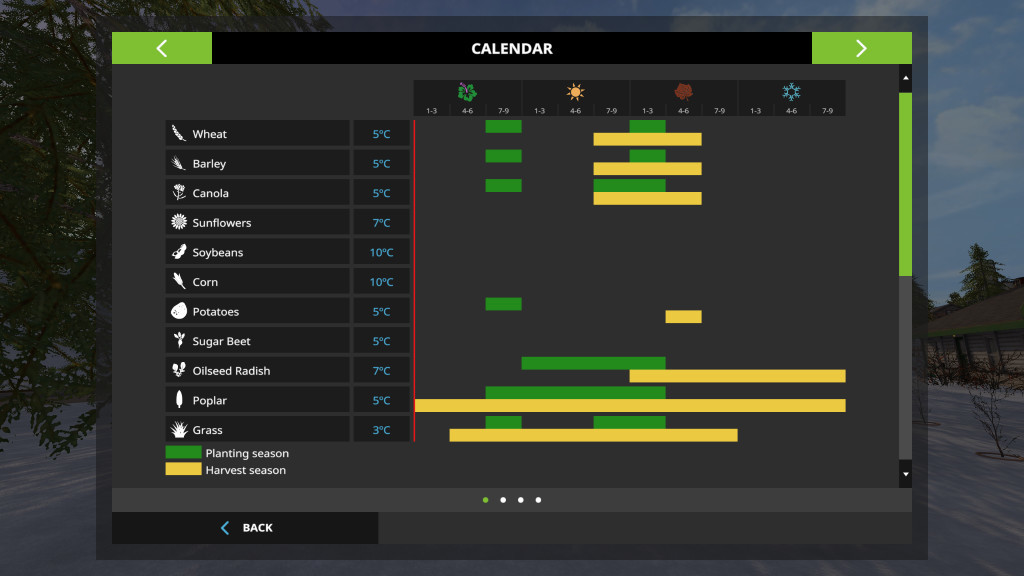
Task: Click the Poplar yellow harvest bar
Action: (x=630, y=406)
